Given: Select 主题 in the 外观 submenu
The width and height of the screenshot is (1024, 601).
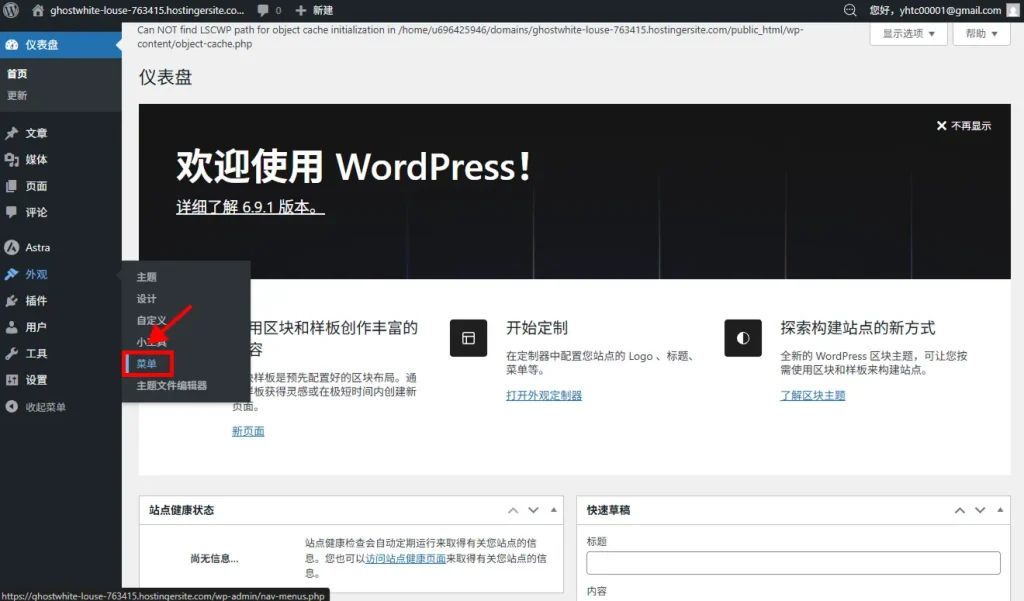Looking at the screenshot, I should (147, 276).
